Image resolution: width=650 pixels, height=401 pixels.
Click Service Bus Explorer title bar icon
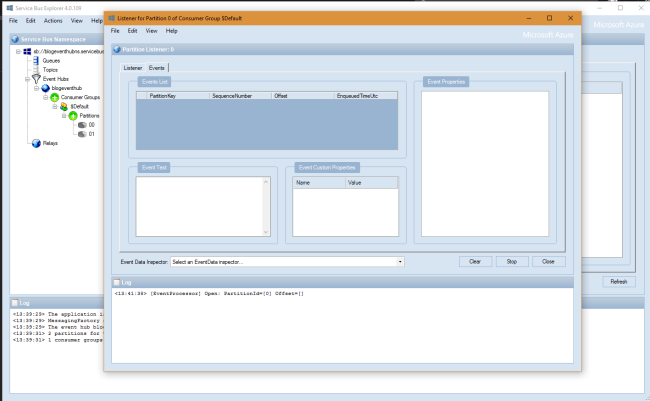click(10, 8)
